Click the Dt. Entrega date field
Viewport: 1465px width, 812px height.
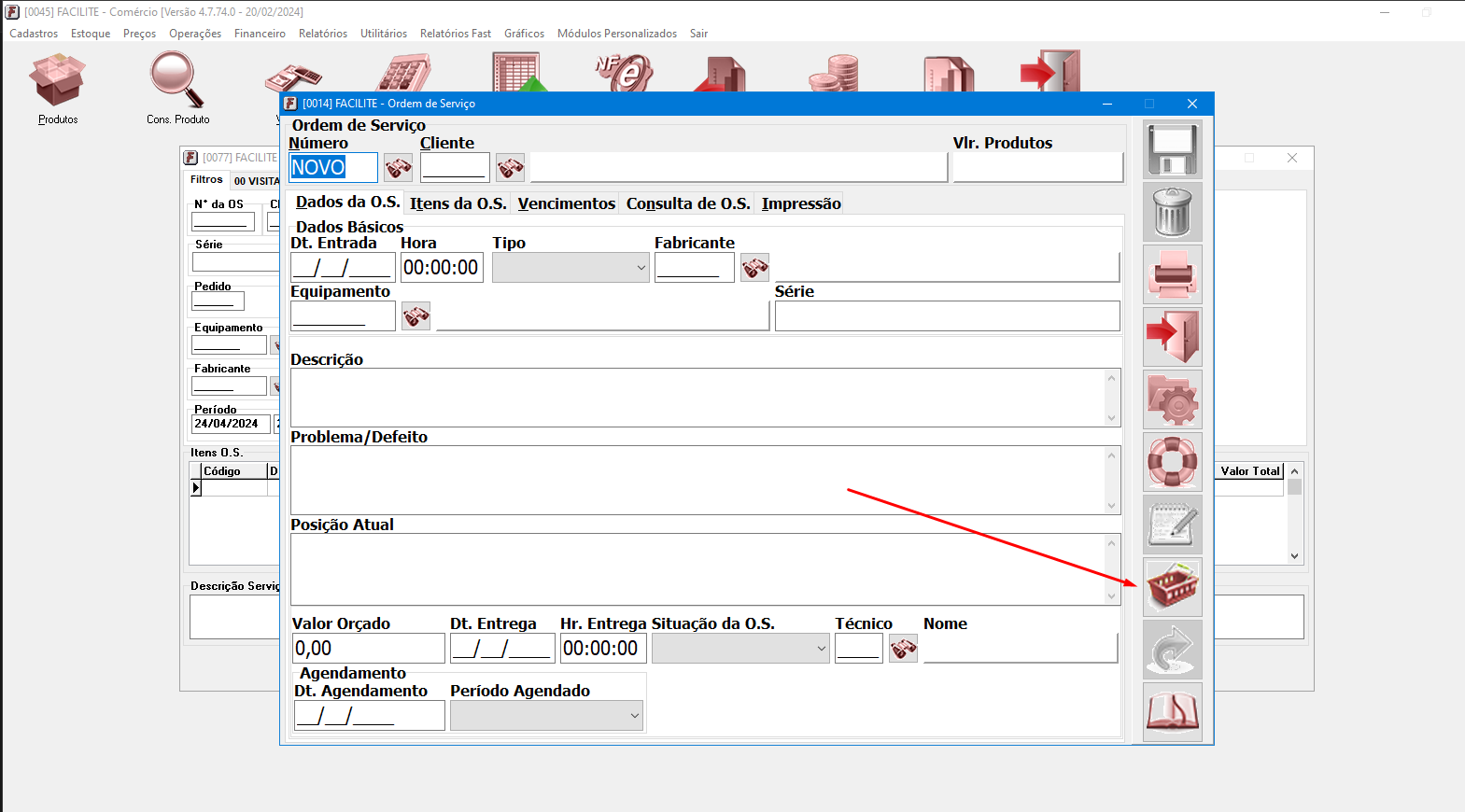click(x=502, y=649)
